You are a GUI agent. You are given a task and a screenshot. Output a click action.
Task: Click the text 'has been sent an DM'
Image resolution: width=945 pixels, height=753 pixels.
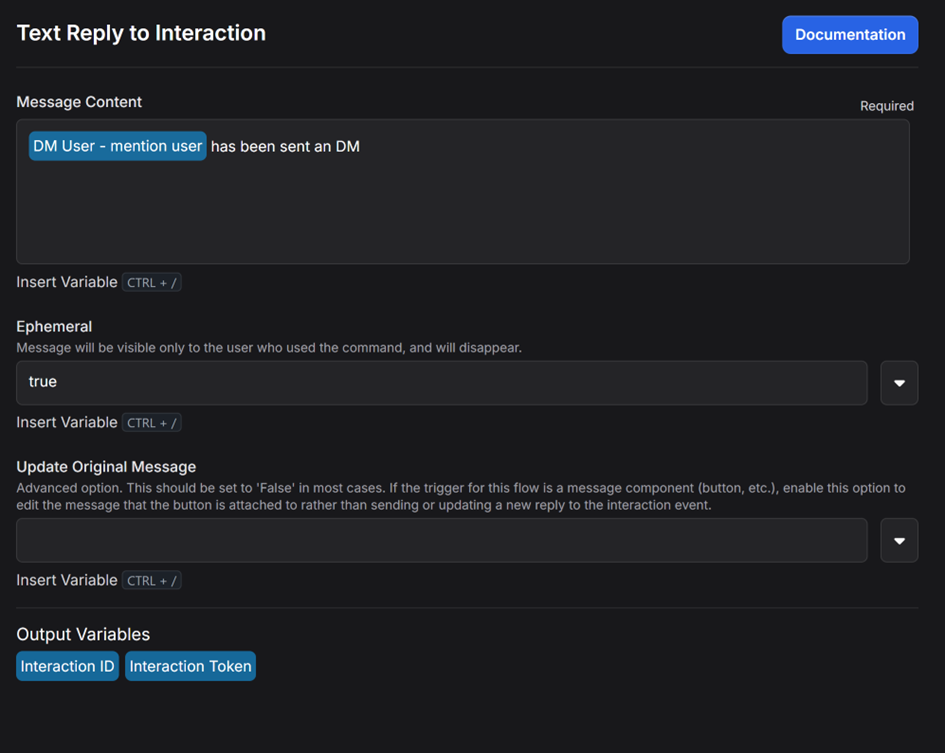(x=285, y=147)
